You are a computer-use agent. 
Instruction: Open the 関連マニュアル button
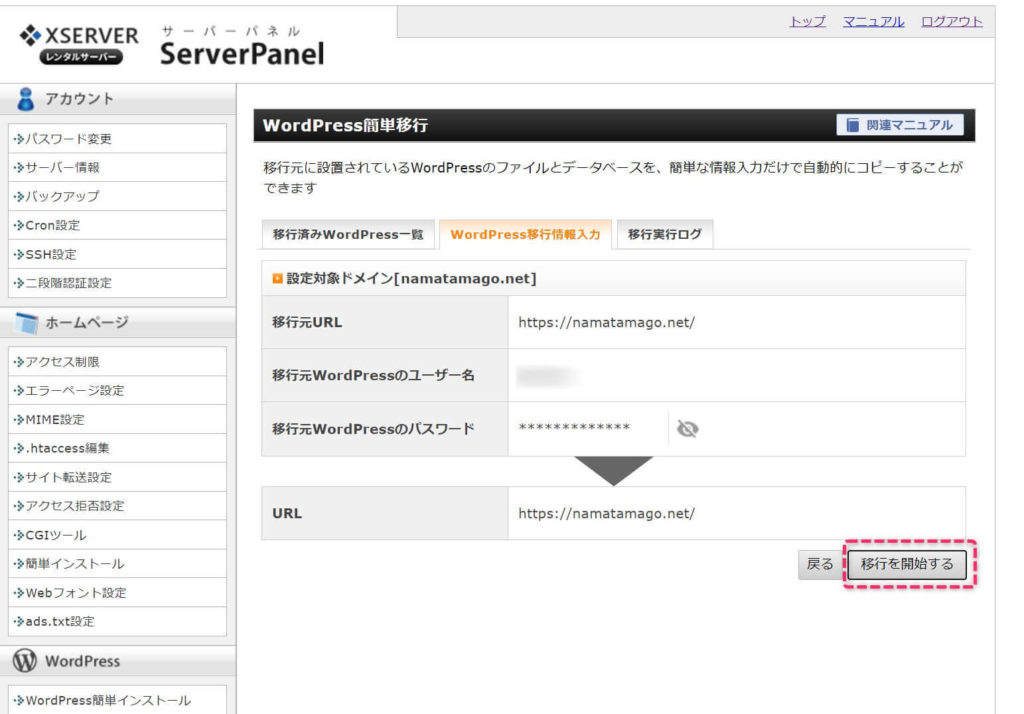point(900,125)
